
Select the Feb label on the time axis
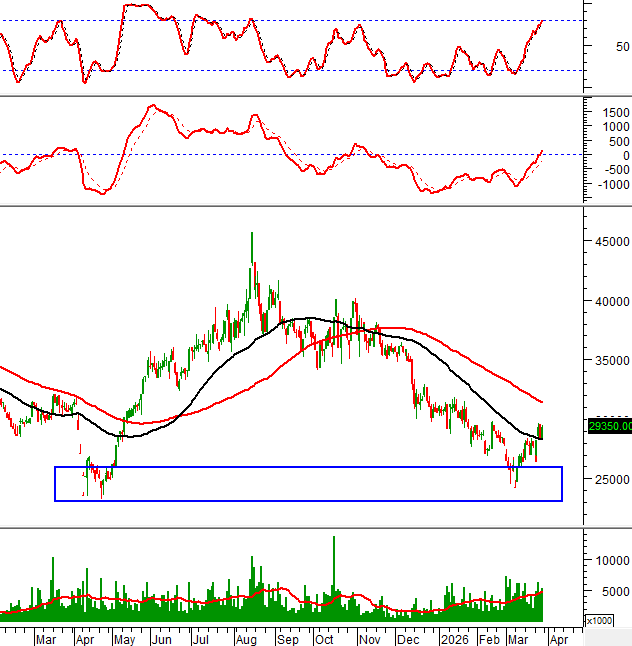pos(489,637)
